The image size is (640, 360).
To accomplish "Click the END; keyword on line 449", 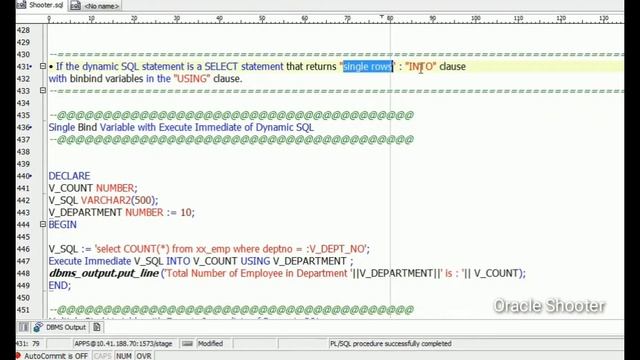I will (x=60, y=285).
